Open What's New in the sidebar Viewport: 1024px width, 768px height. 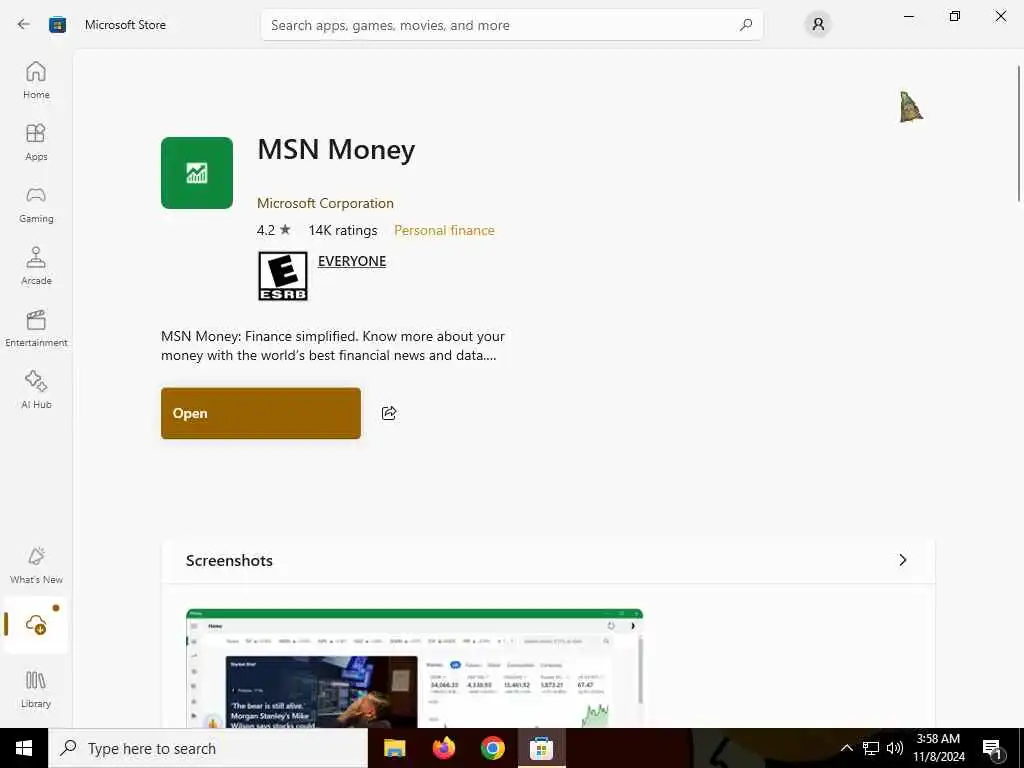point(36,565)
